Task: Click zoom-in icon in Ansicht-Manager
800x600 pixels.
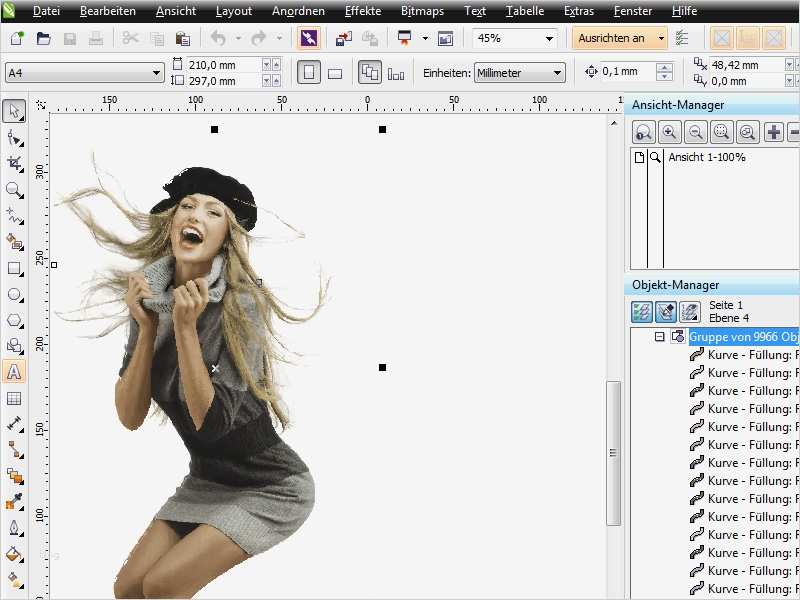Action: (x=669, y=132)
